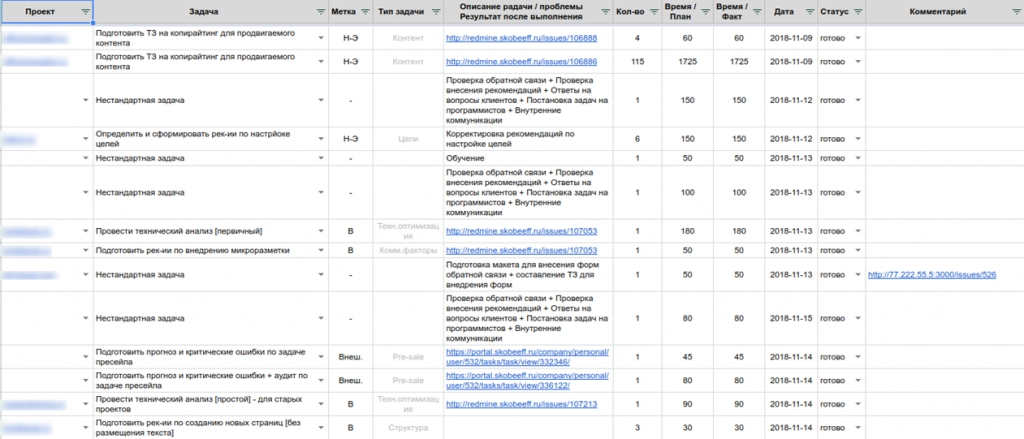The width and height of the screenshot is (1024, 439).
Task: Expand task dropdown for 'Провести технический анализ [первичный]'
Action: click(x=321, y=231)
